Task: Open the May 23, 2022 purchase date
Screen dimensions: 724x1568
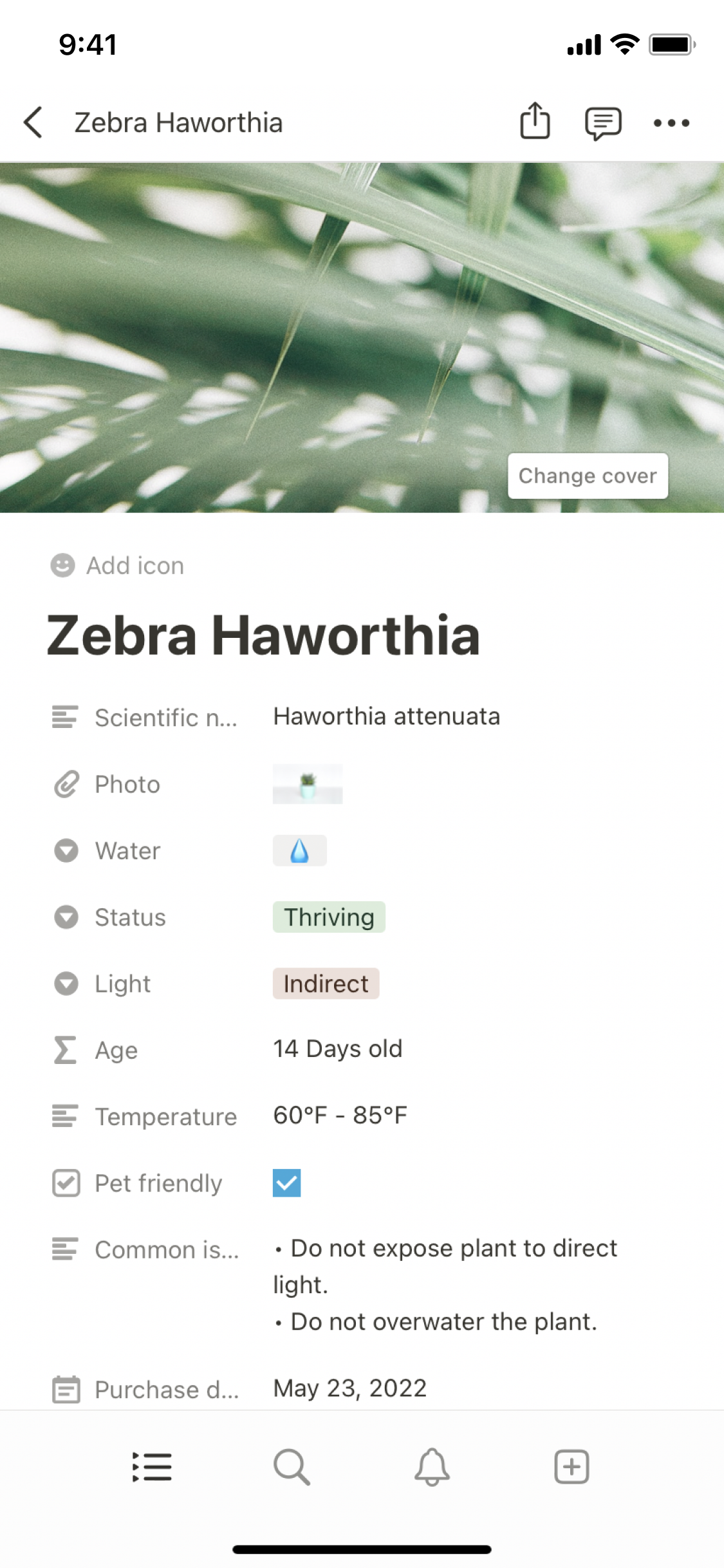Action: coord(349,1388)
